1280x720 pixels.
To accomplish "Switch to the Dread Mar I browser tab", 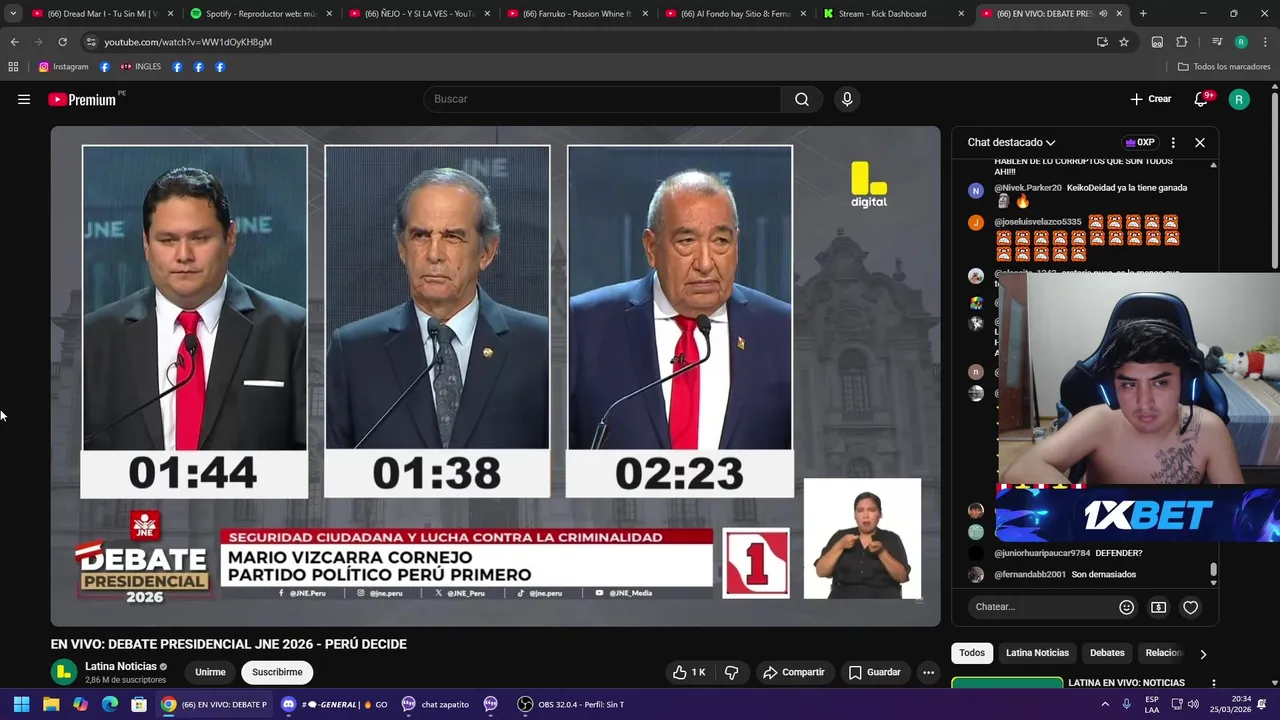I will 104,14.
